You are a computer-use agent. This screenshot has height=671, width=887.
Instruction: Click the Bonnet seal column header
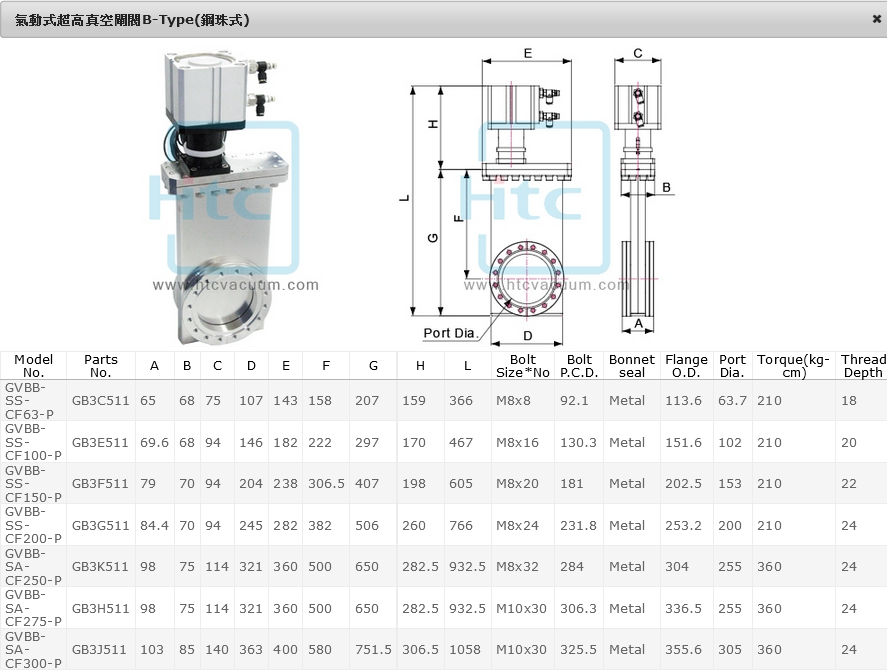pyautogui.click(x=631, y=366)
